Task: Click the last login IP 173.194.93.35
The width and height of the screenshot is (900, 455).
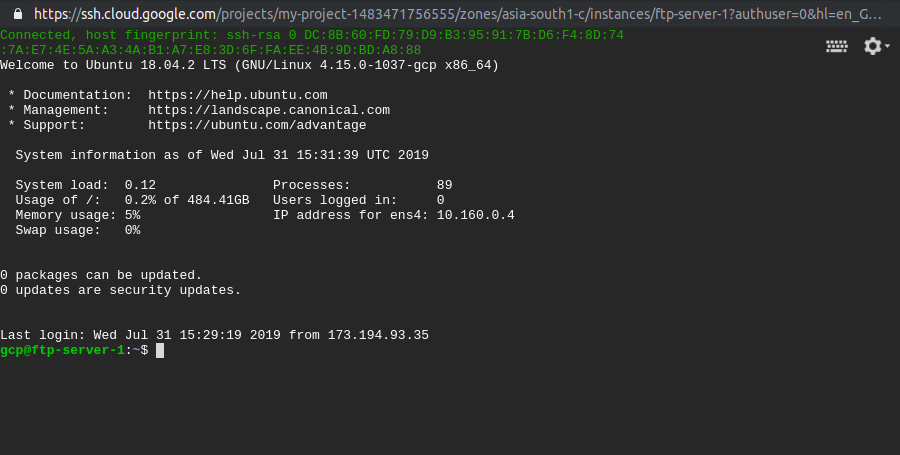Action: point(378,335)
